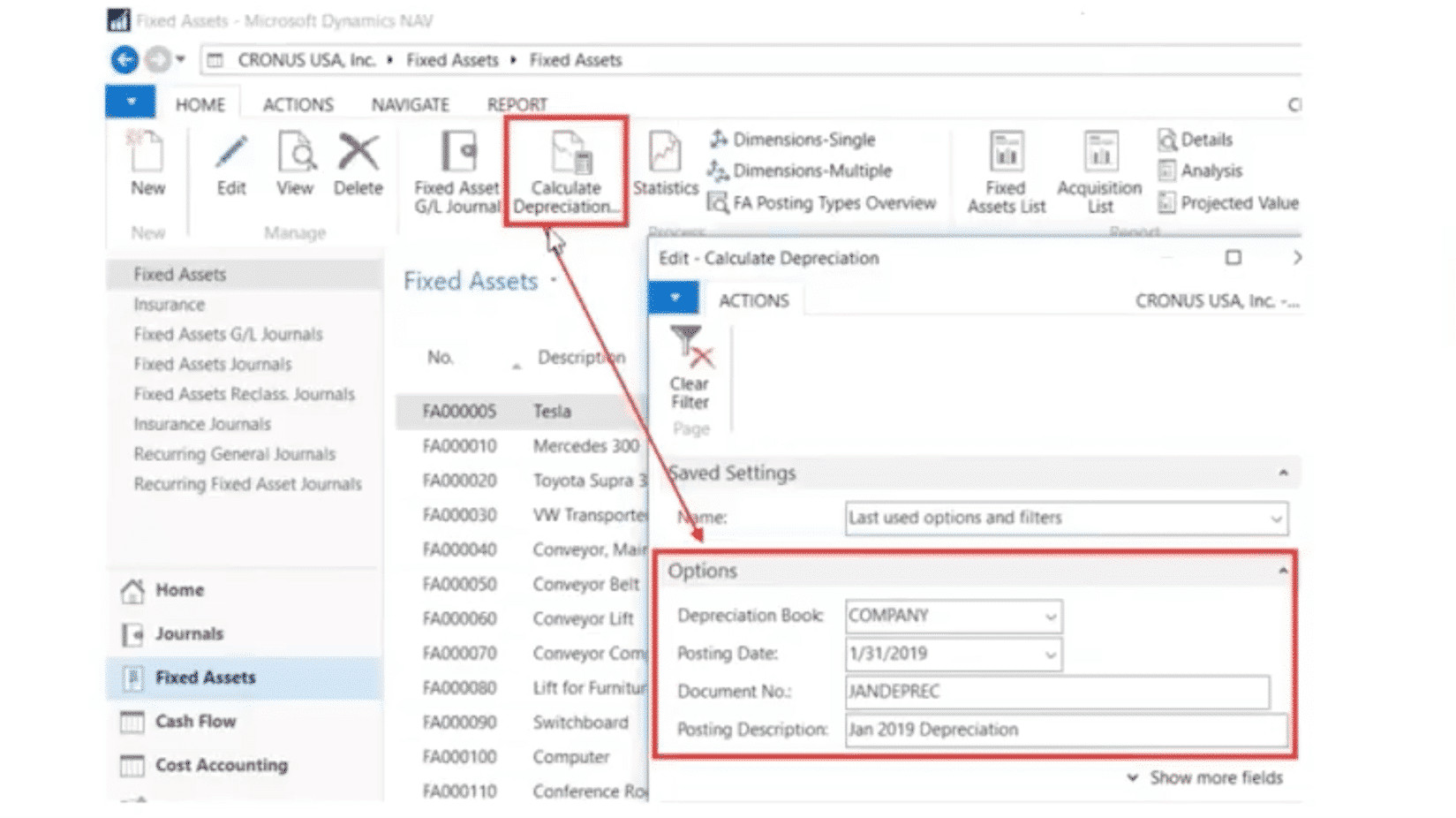Open Dimensions-Multiple
1456x818 pixels.
800,170
